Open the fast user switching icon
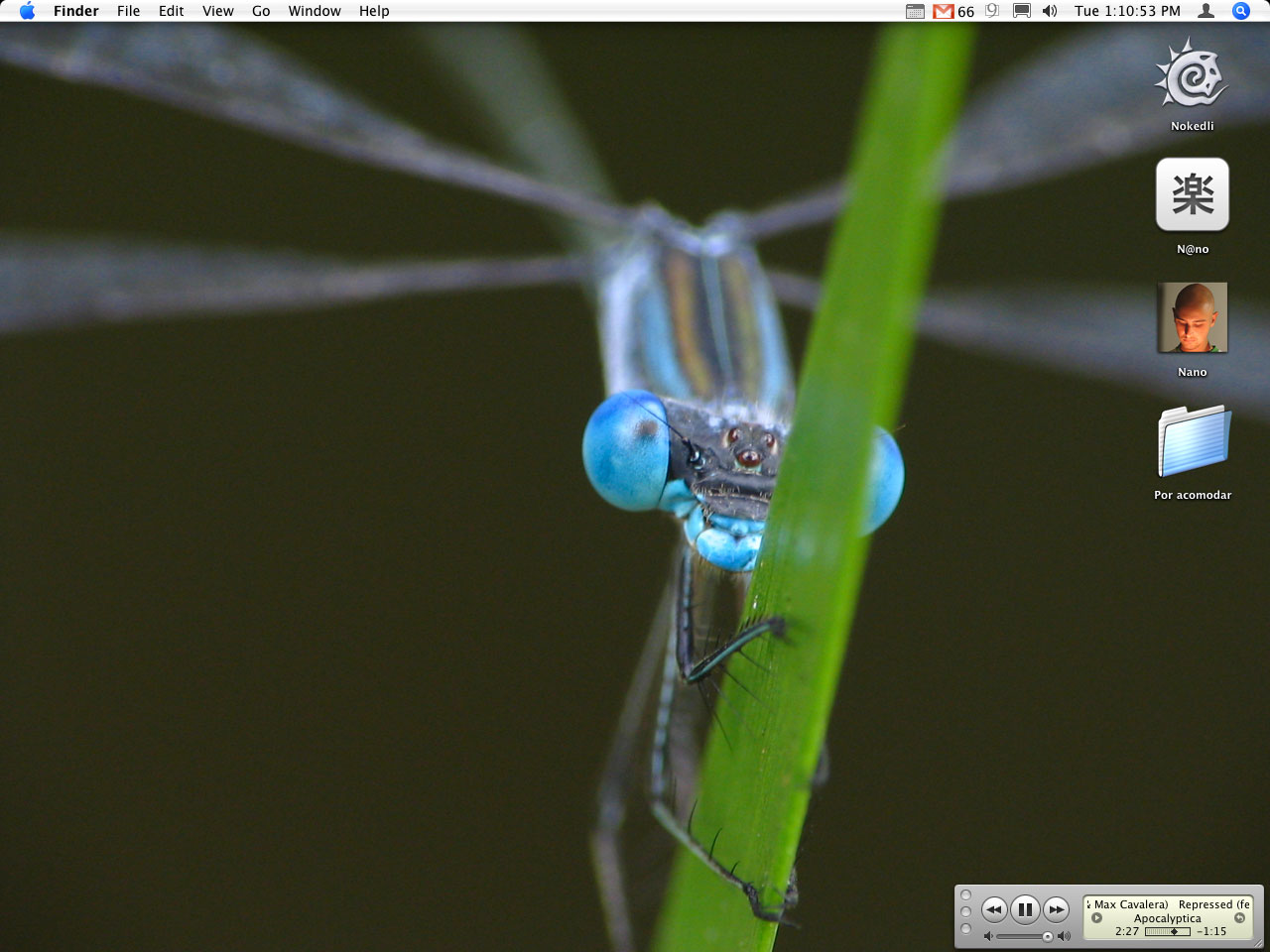 click(x=1206, y=11)
